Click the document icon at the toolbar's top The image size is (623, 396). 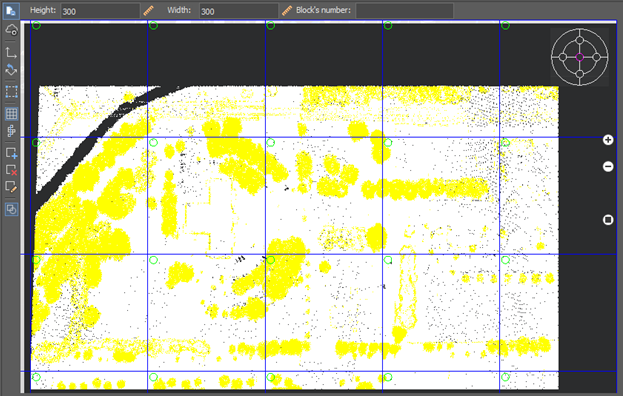pos(11,11)
